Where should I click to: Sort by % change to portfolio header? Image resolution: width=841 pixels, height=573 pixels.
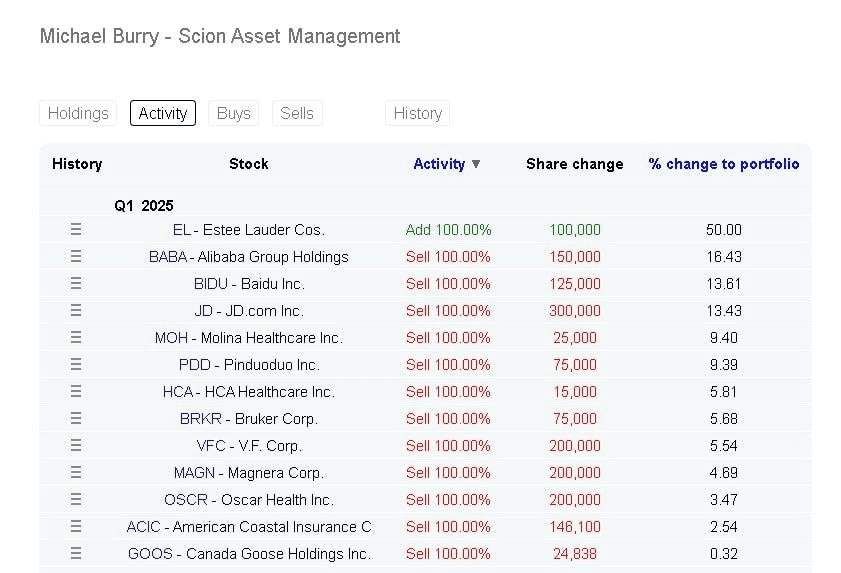[723, 164]
